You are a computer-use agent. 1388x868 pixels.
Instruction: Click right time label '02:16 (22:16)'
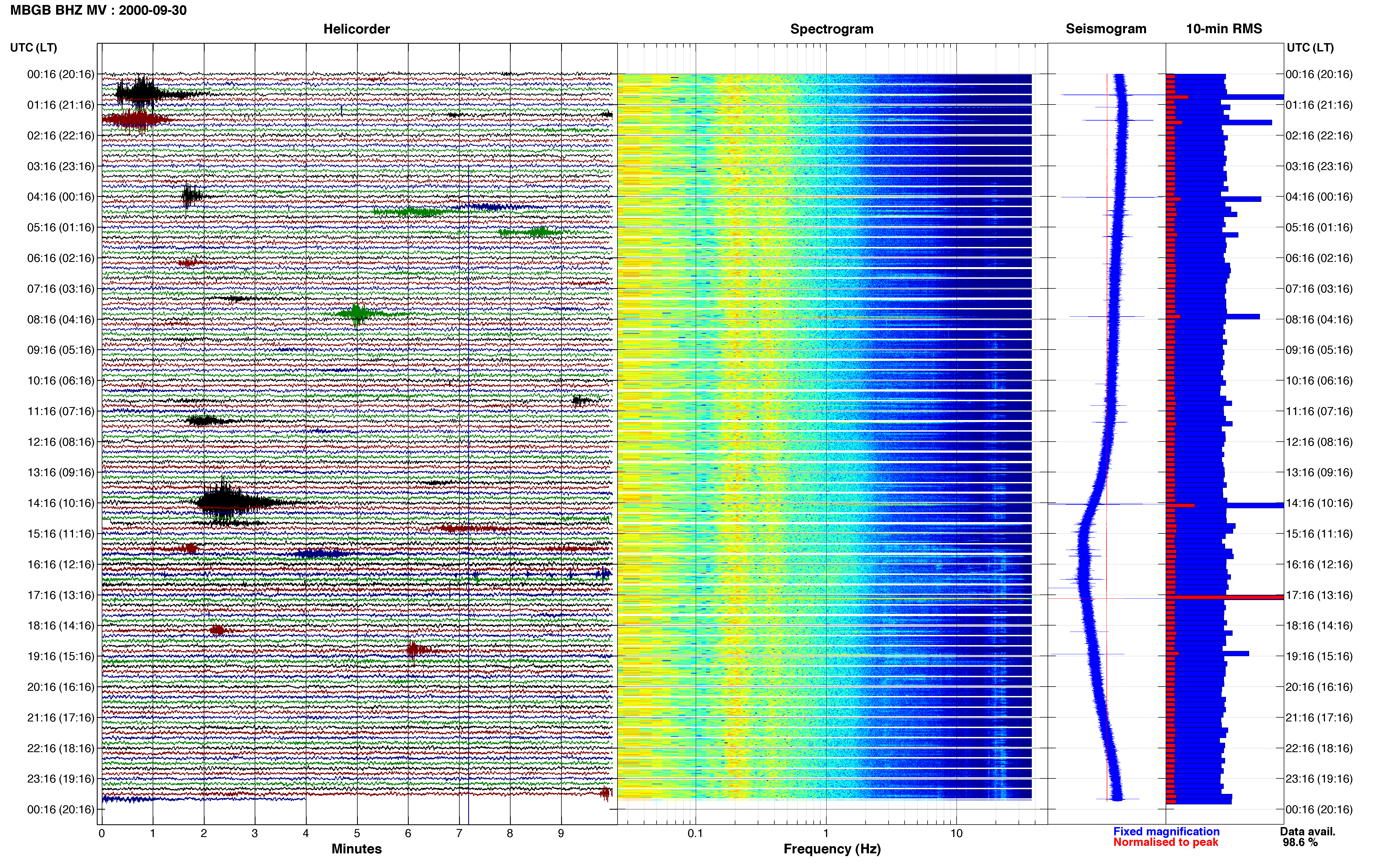pos(1319,136)
